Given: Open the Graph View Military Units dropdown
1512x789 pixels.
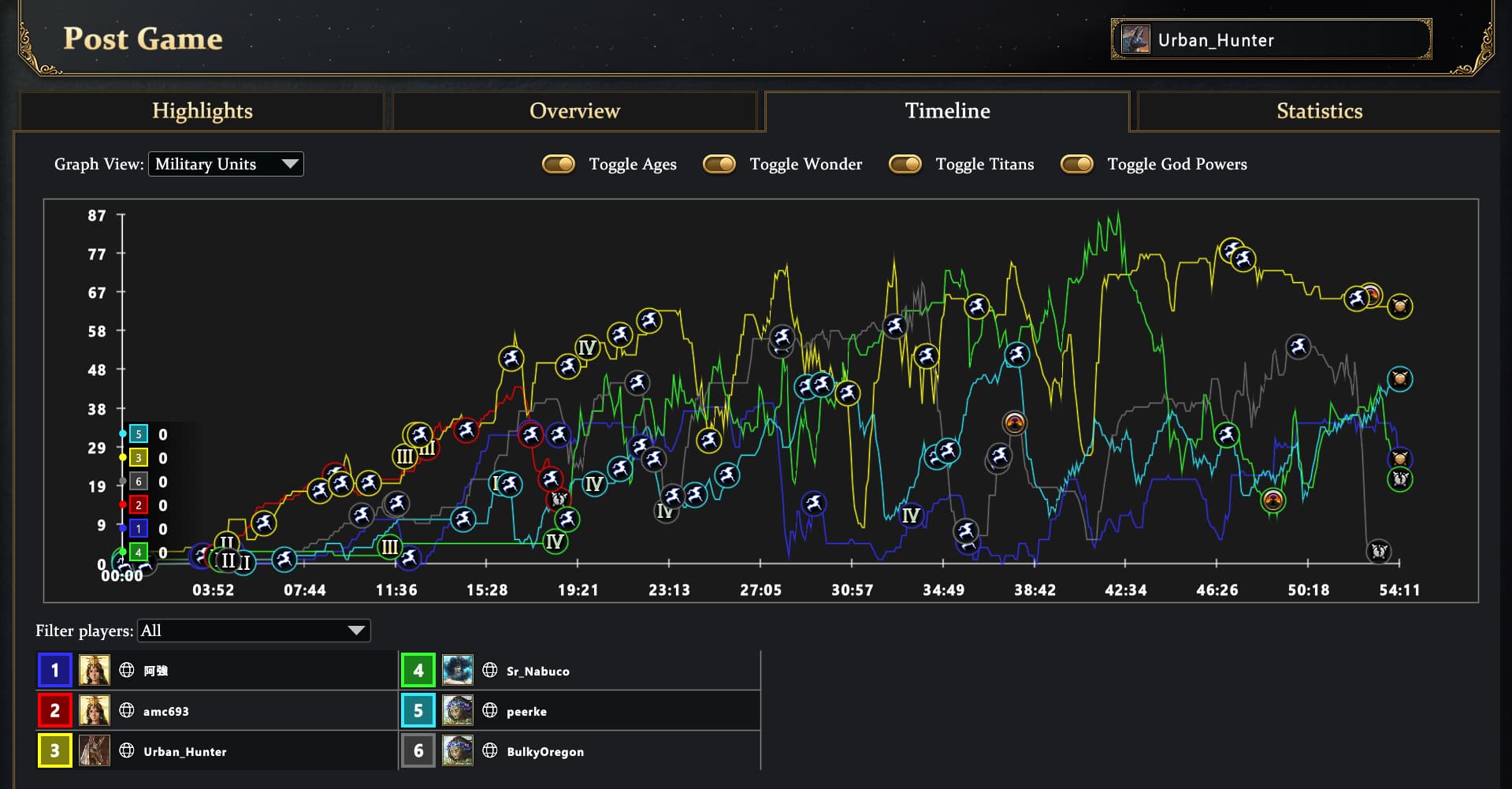Looking at the screenshot, I should click(226, 164).
